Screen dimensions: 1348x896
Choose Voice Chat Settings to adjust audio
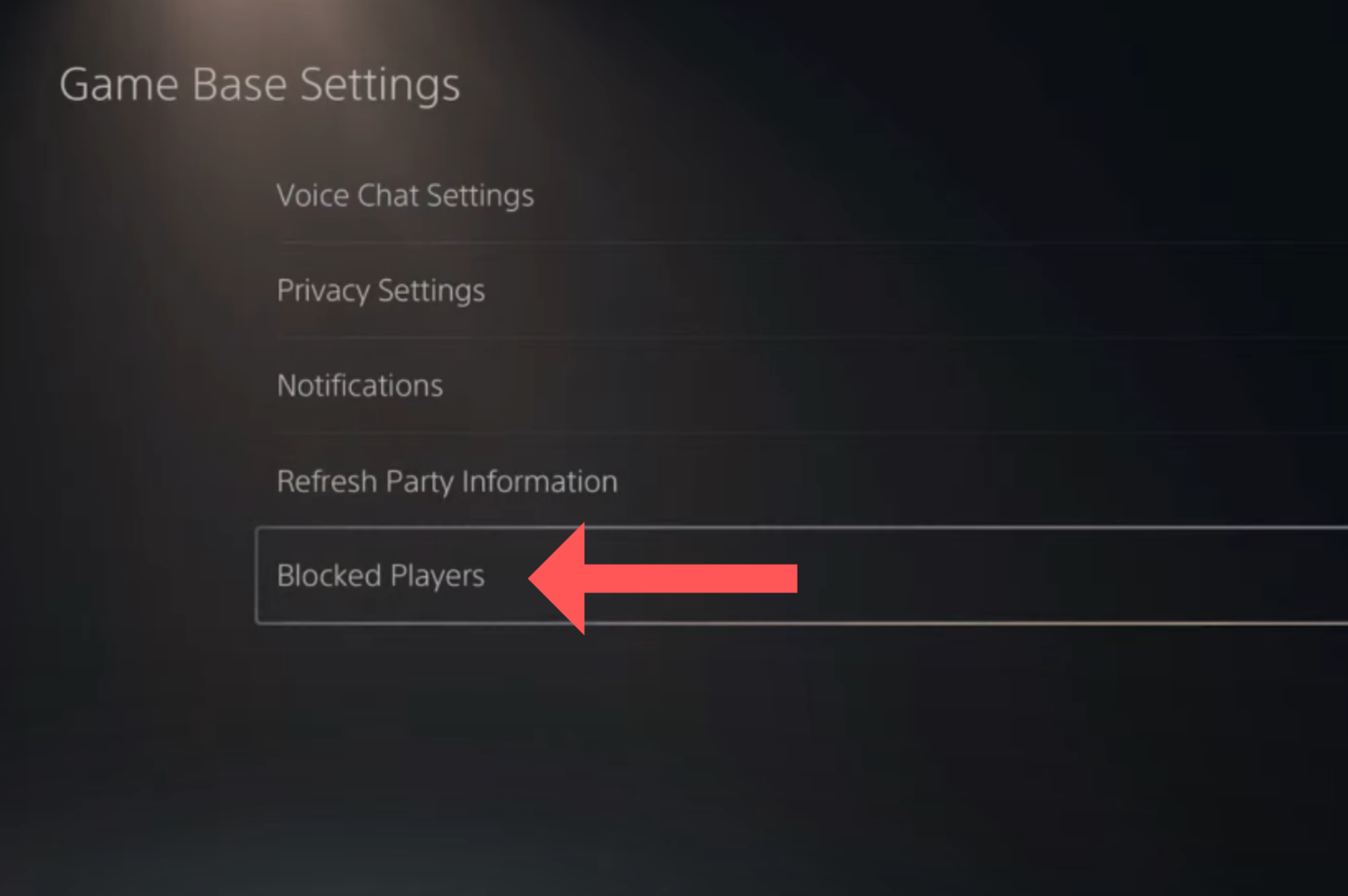coord(405,195)
